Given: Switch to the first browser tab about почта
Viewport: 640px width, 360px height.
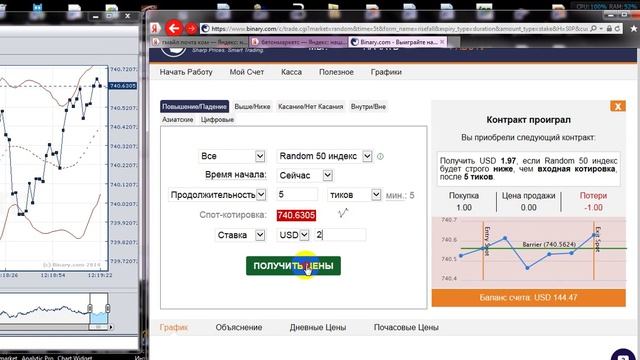Looking at the screenshot, I should pos(199,42).
